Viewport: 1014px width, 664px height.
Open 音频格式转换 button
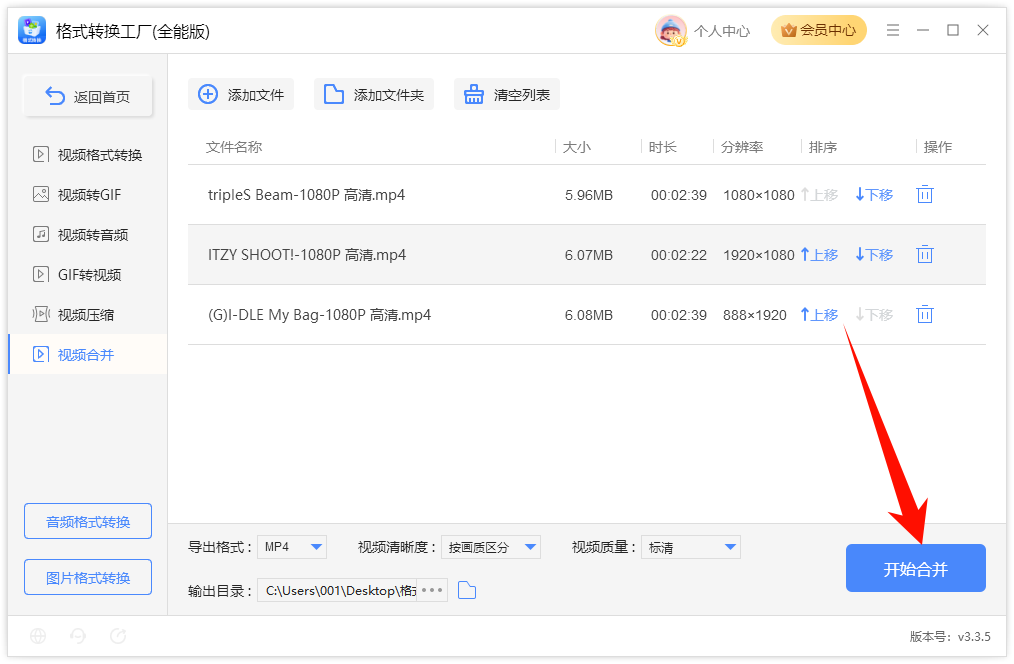(x=88, y=521)
